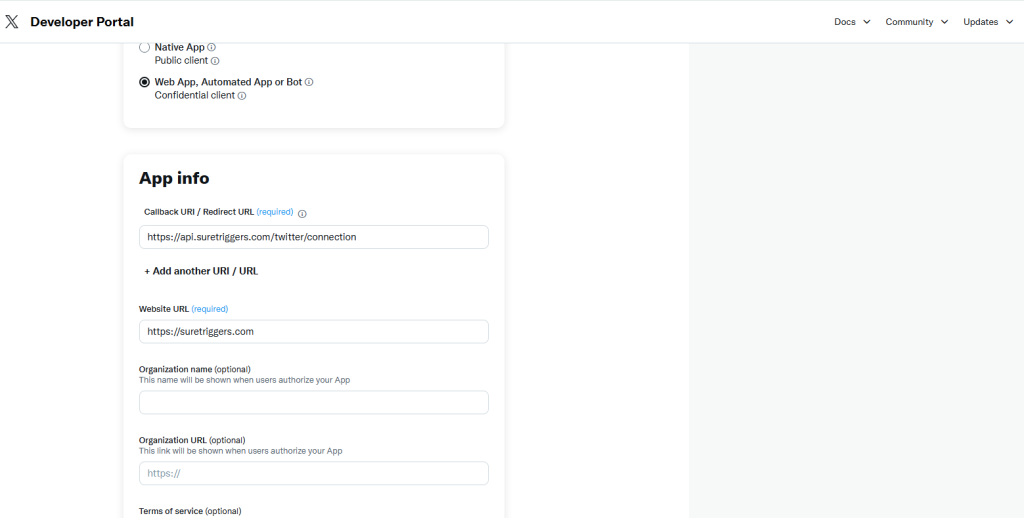Click Add another URI / URL
The height and width of the screenshot is (518, 1024).
tap(201, 271)
